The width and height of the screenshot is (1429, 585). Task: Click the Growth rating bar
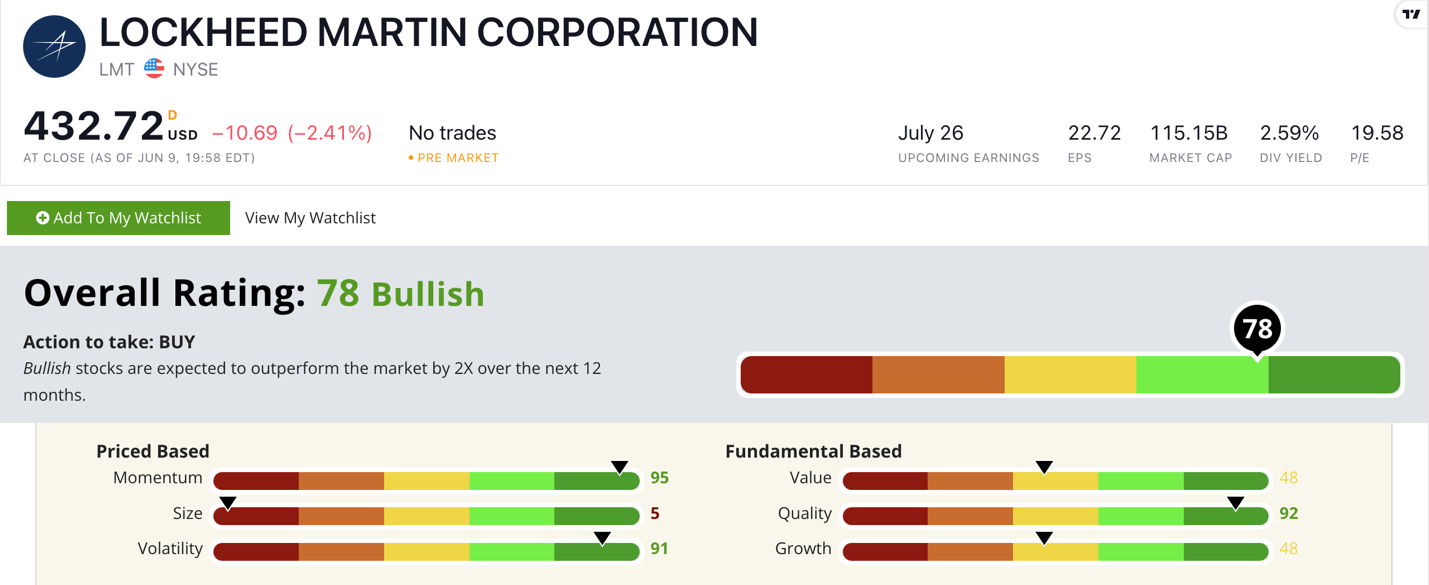click(1055, 552)
